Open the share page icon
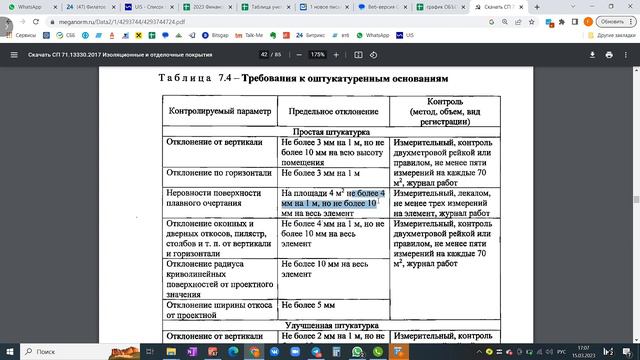This screenshot has width=640, height=360. tap(518, 22)
